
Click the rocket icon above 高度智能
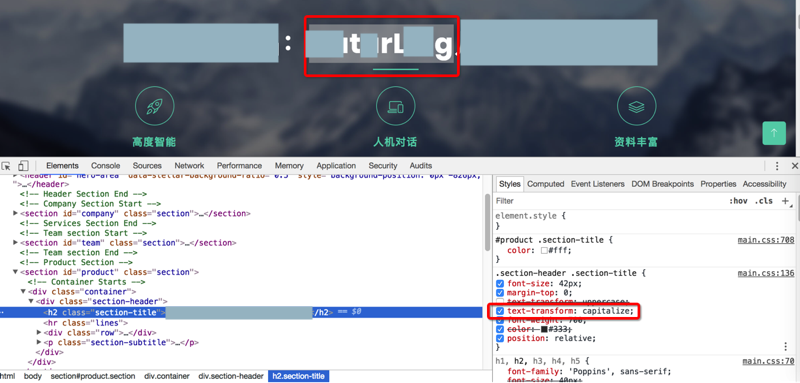pos(155,106)
